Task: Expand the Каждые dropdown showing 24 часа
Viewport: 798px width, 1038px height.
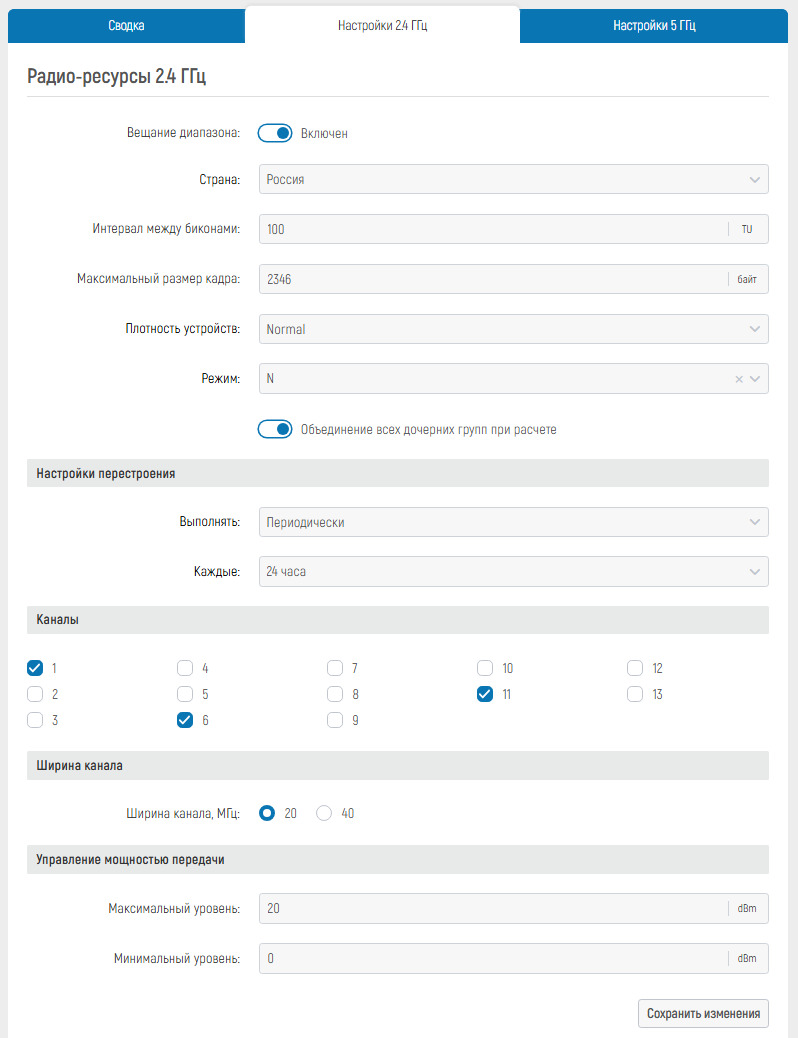Action: pos(514,571)
